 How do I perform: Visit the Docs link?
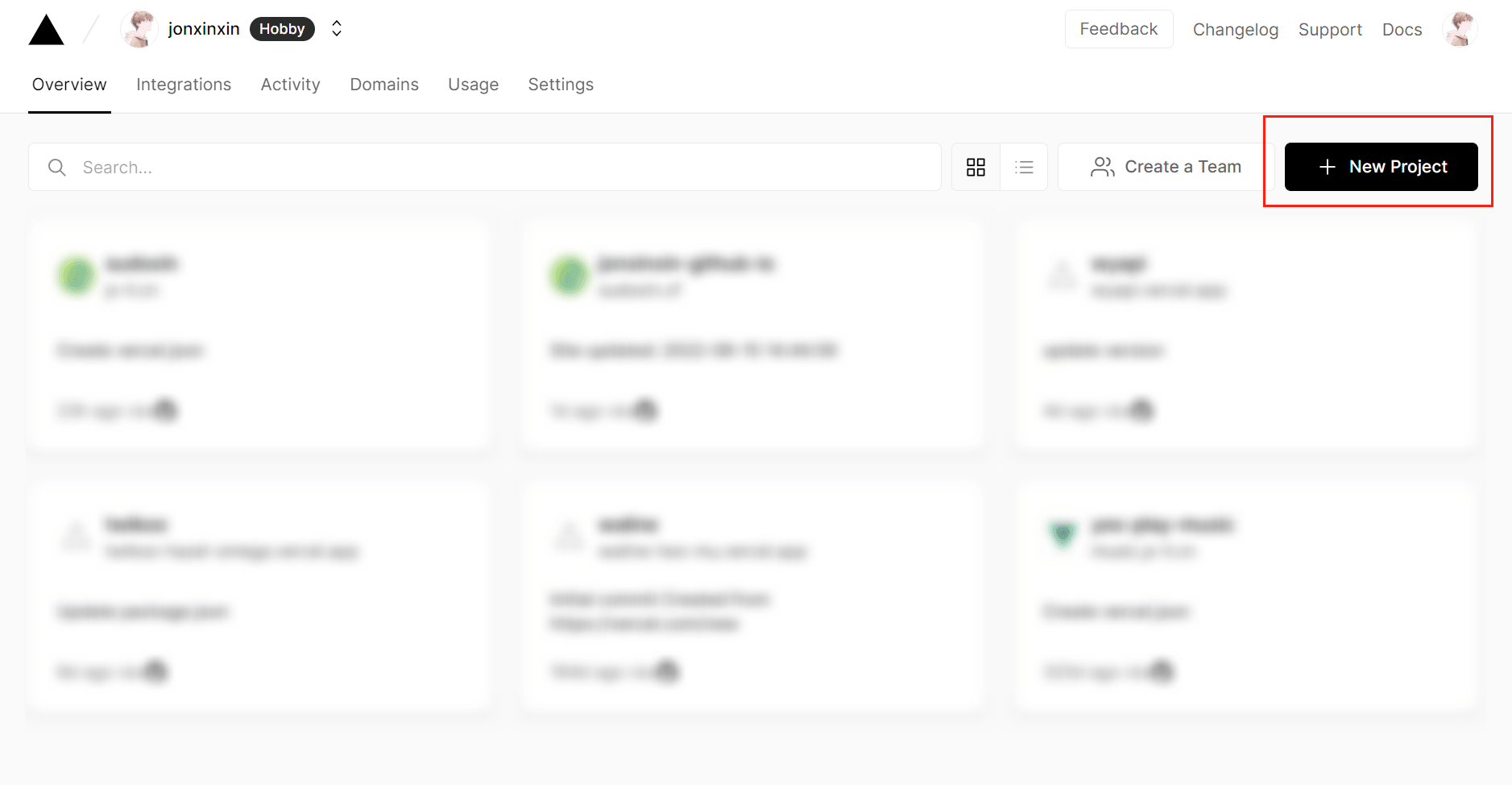click(1402, 30)
